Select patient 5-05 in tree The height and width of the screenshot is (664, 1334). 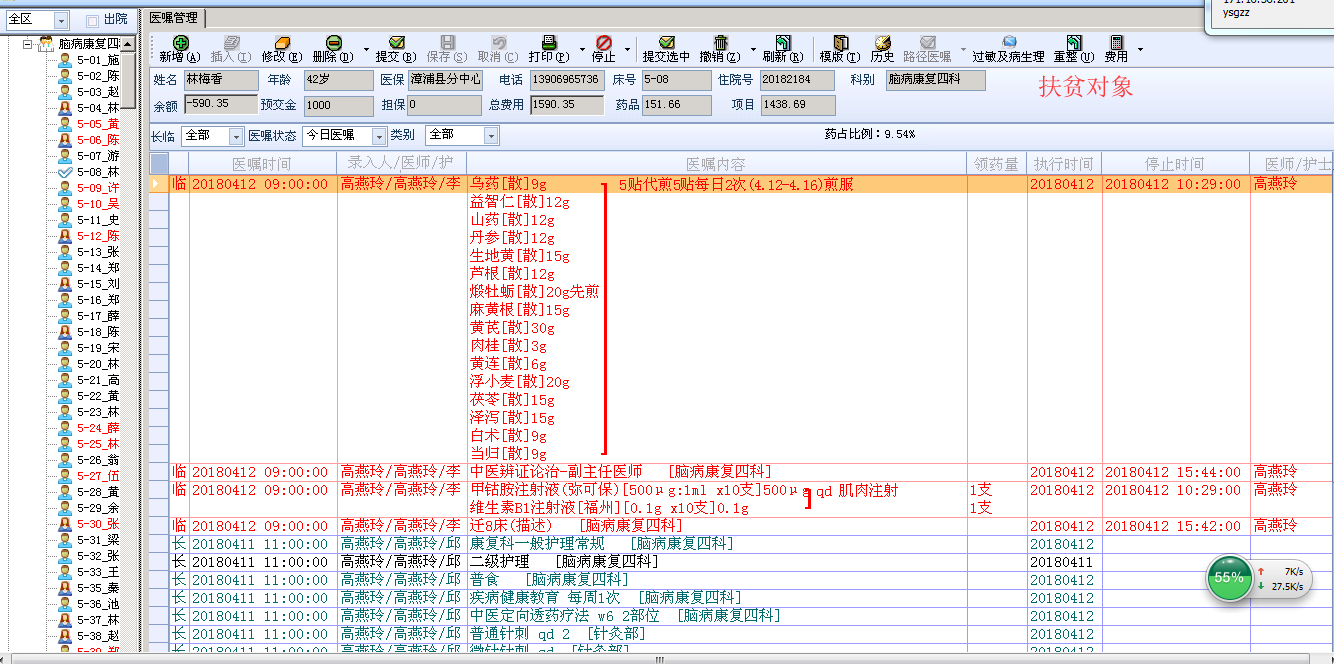pyautogui.click(x=98, y=124)
